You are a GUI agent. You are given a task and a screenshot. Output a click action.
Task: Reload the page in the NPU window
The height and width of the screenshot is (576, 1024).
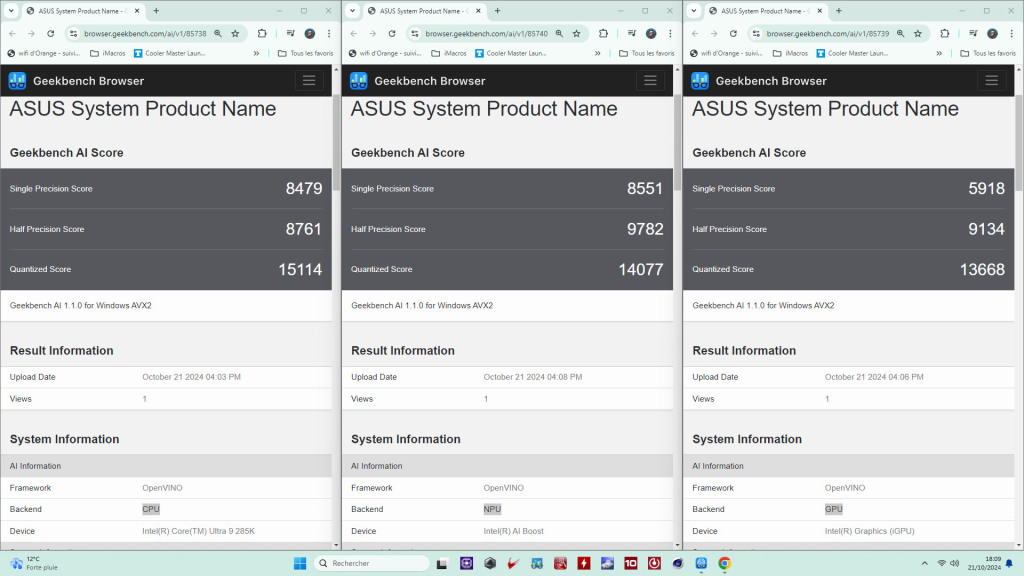[x=392, y=33]
